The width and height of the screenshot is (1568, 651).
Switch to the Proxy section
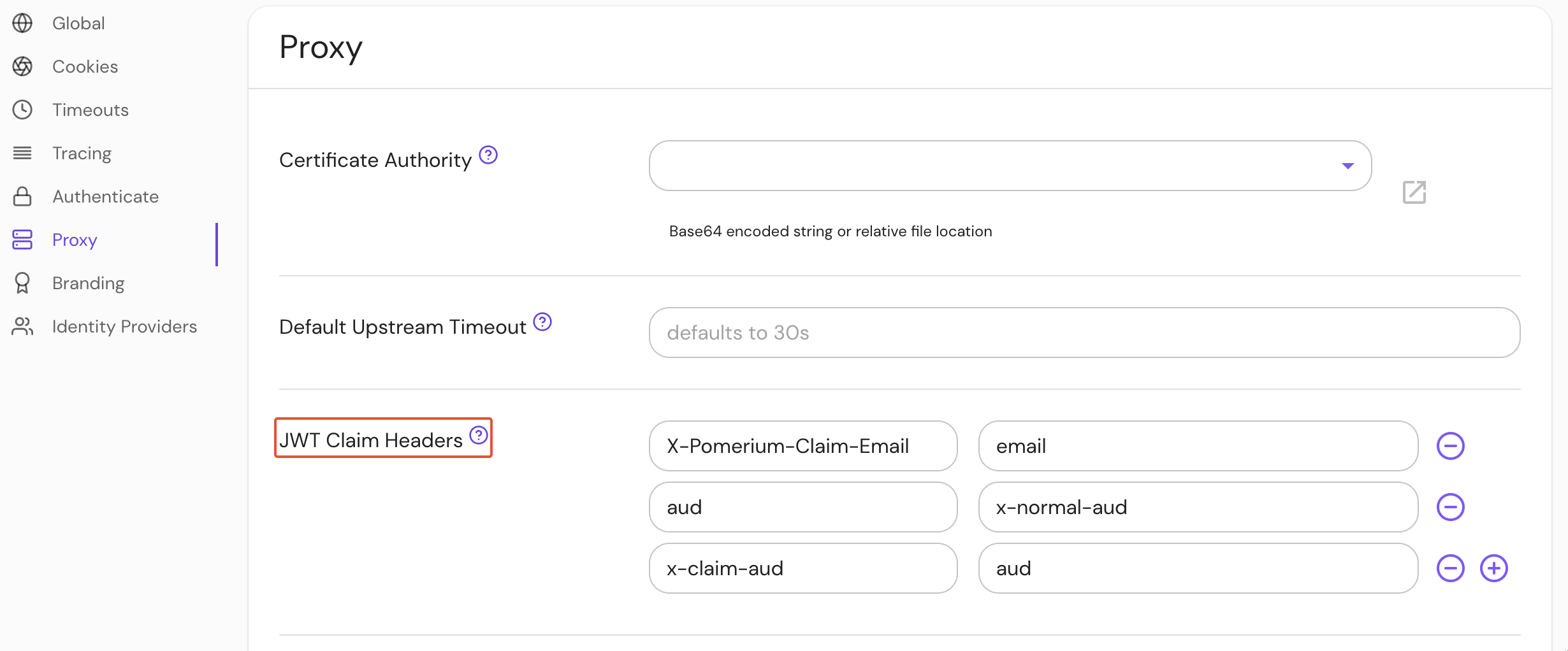75,240
